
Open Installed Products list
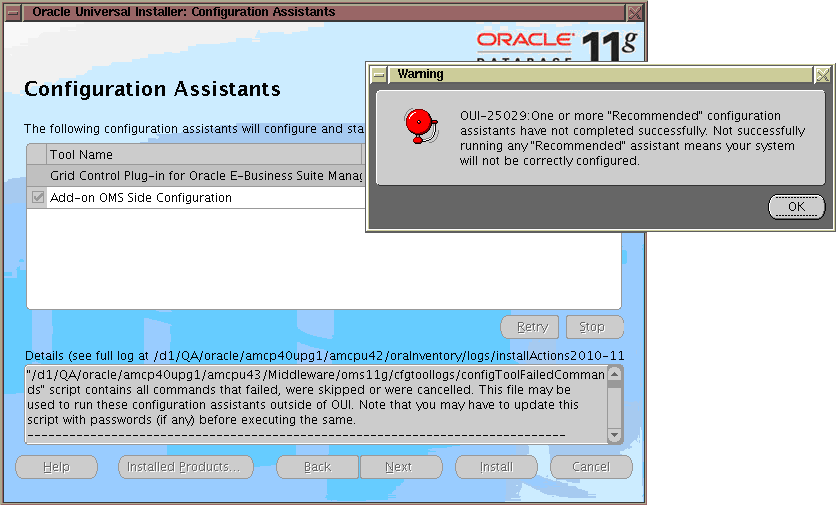[x=186, y=467]
